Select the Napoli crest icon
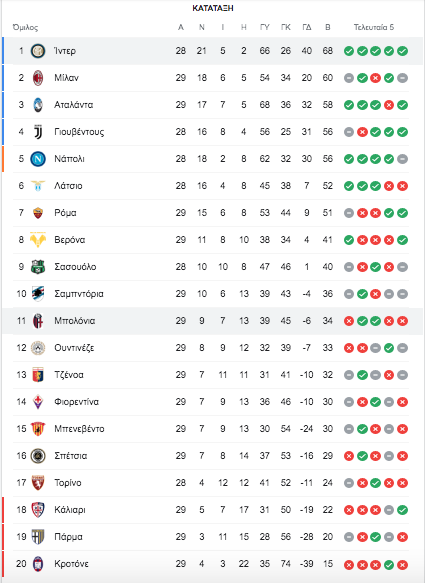 coord(38,159)
